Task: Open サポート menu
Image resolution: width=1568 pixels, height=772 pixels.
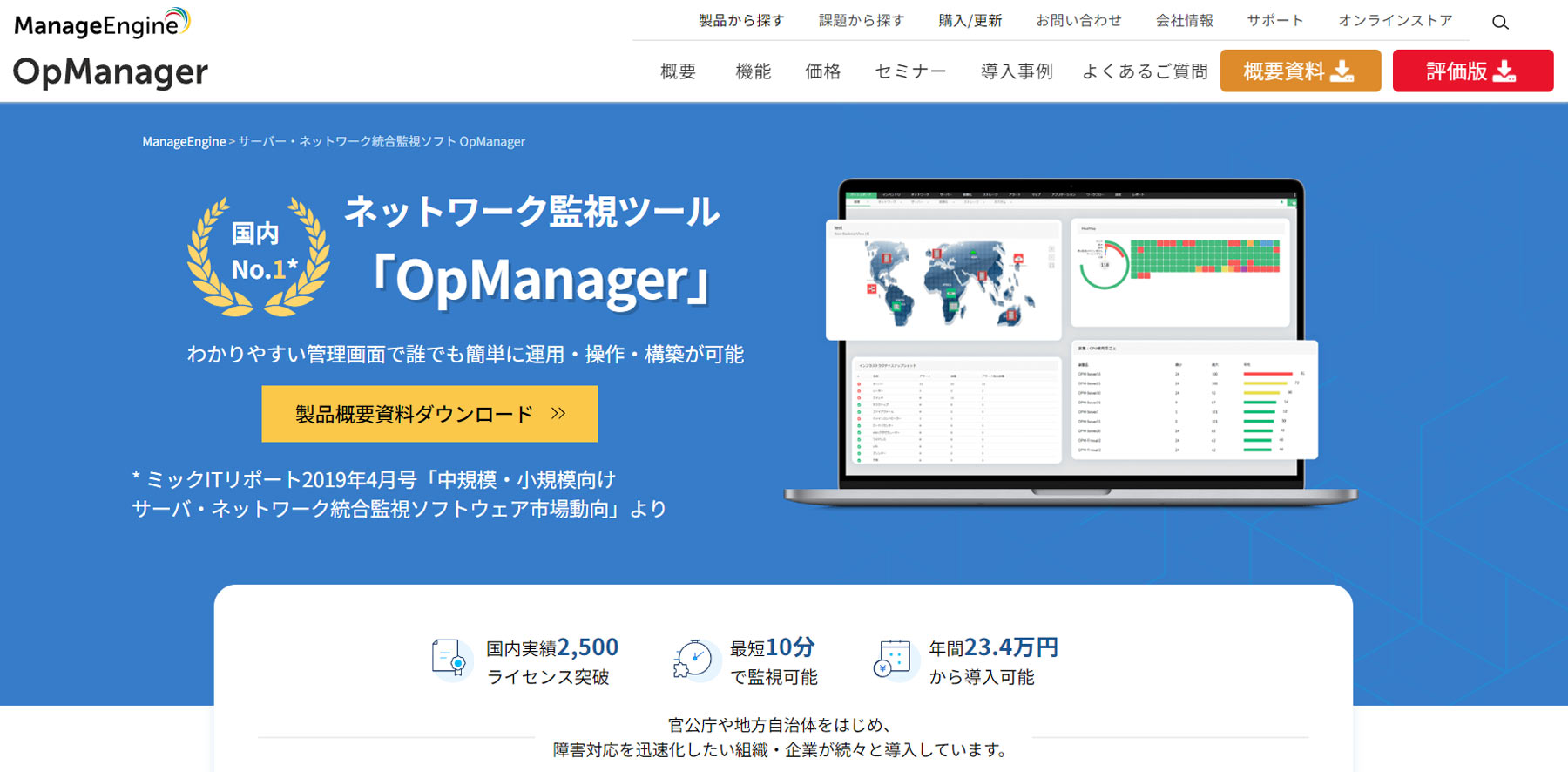Action: [1275, 20]
